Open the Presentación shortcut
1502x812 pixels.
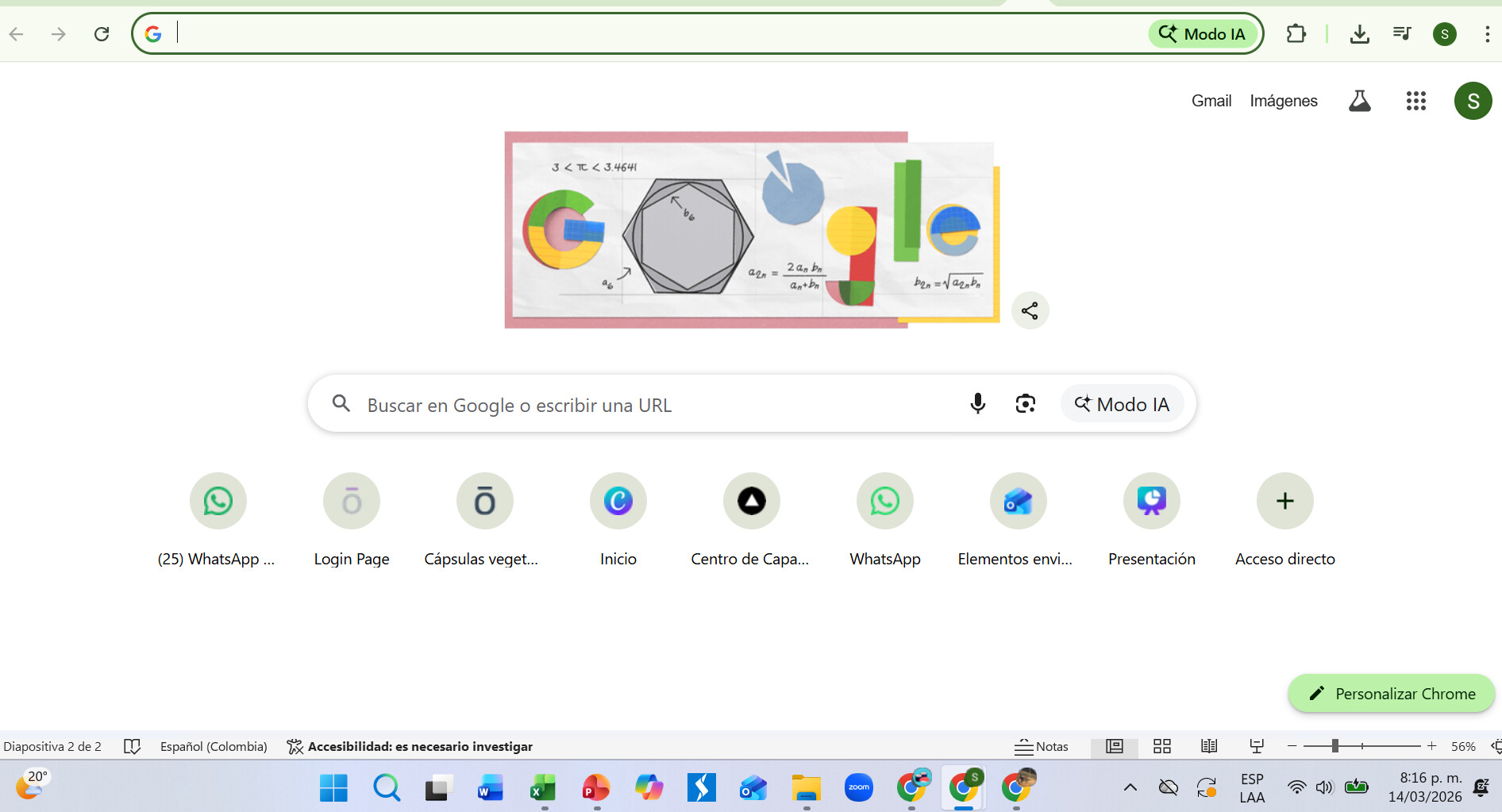click(1151, 502)
